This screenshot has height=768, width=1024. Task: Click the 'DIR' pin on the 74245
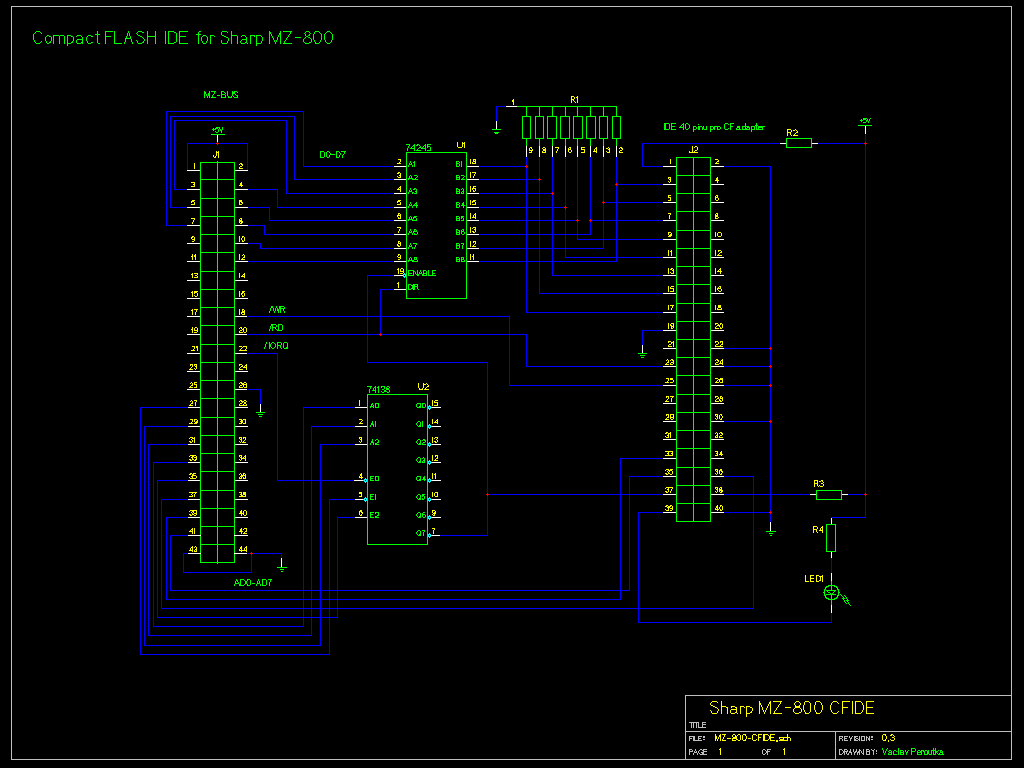(413, 287)
